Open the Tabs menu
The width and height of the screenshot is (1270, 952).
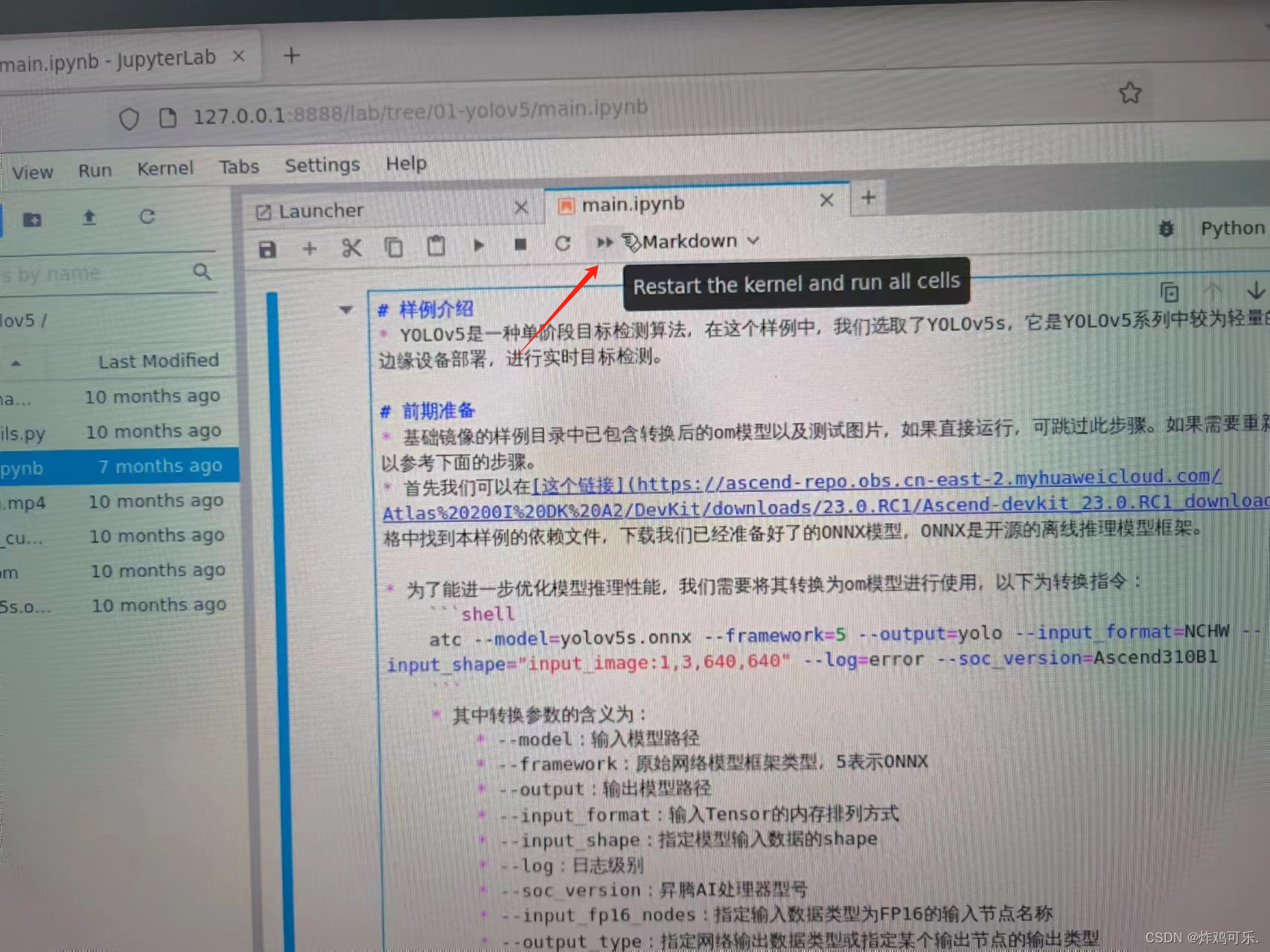[x=239, y=167]
